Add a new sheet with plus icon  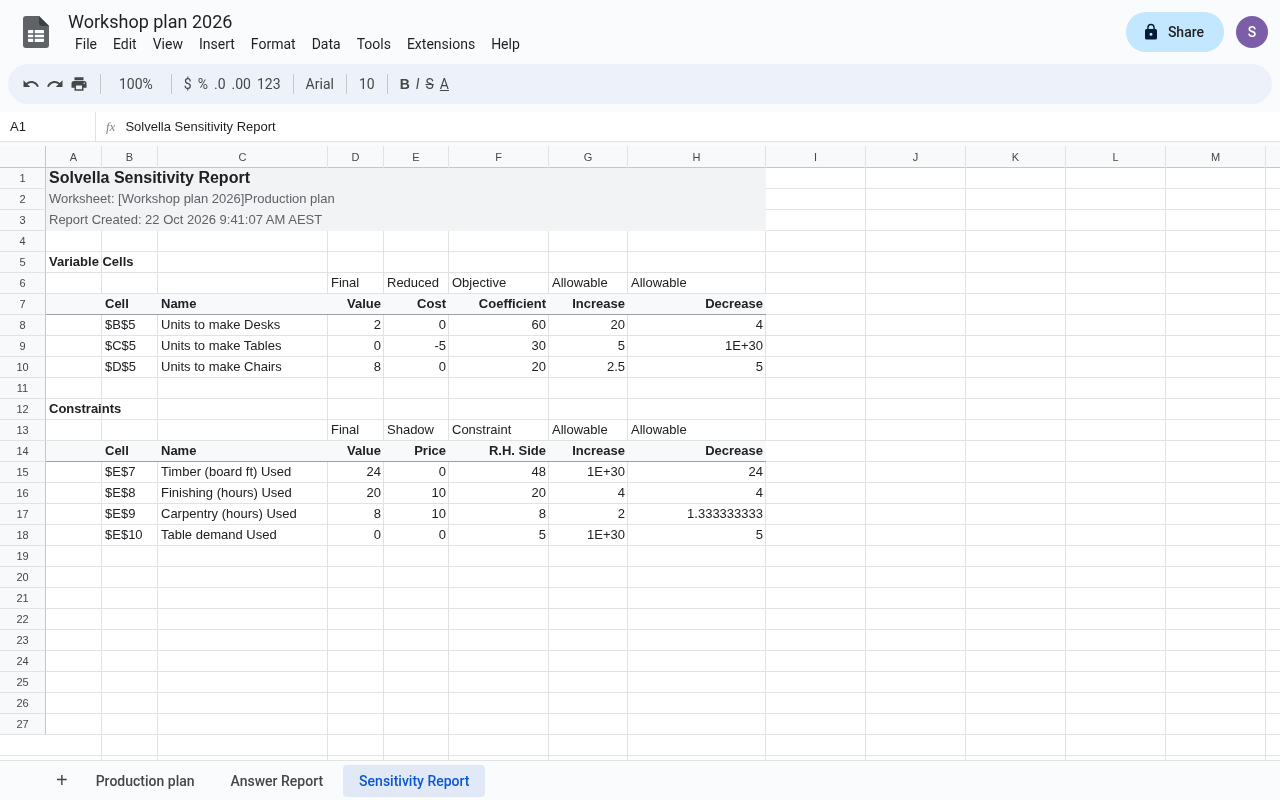(62, 780)
